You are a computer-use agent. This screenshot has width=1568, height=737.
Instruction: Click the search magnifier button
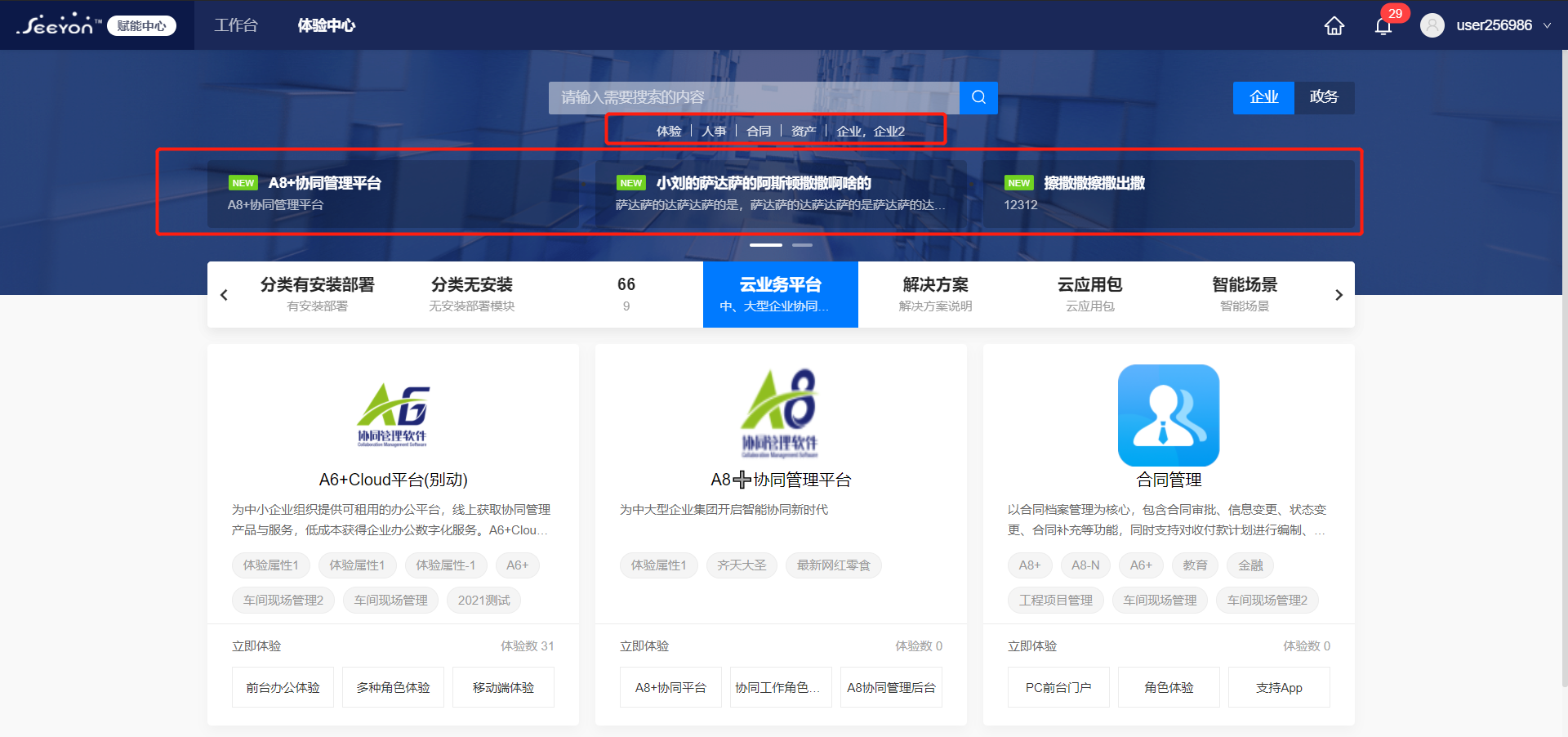[x=978, y=97]
